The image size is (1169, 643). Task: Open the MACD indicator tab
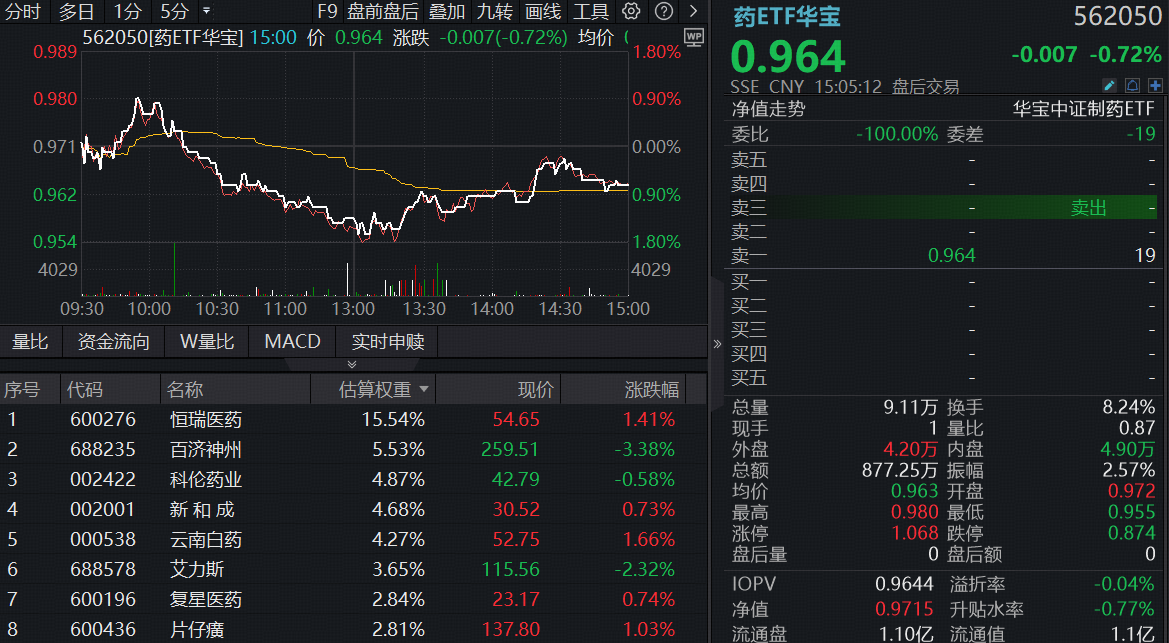click(292, 342)
